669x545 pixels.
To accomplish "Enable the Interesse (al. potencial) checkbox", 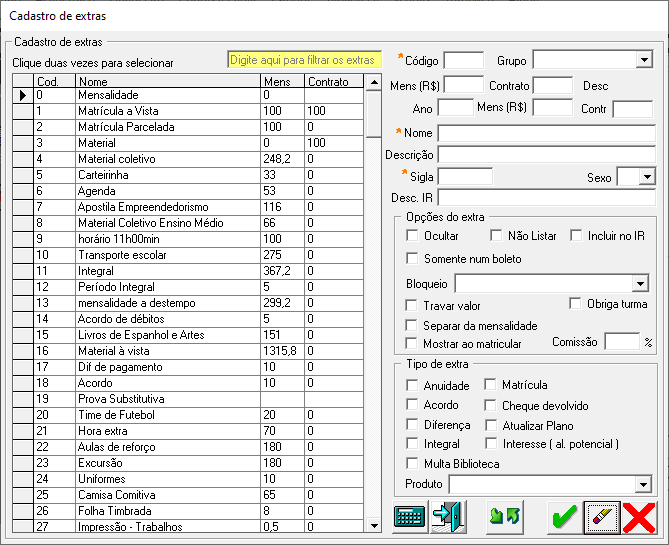I will pyautogui.click(x=491, y=444).
